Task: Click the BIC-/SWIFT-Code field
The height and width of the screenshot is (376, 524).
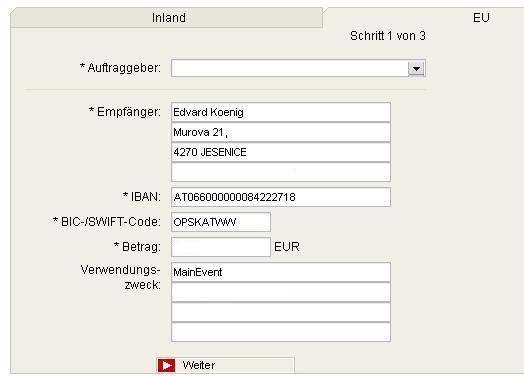Action: [221, 222]
